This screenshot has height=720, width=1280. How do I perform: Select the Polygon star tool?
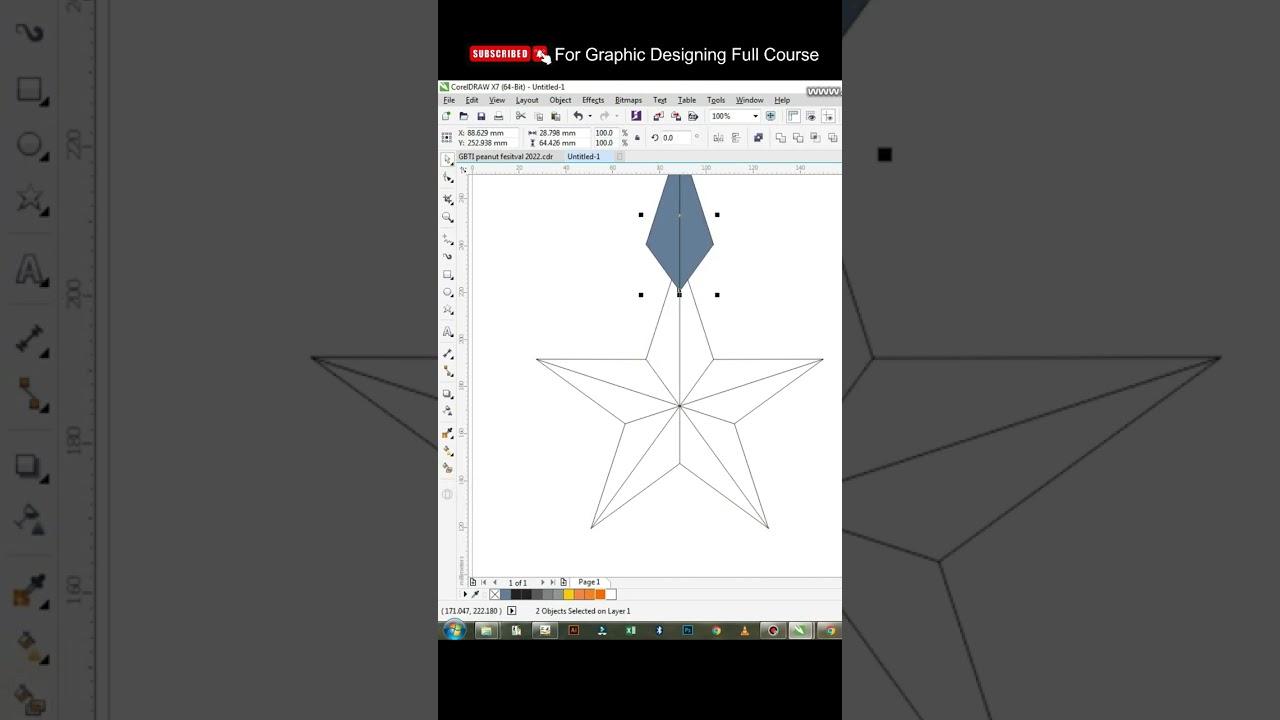coord(447,310)
